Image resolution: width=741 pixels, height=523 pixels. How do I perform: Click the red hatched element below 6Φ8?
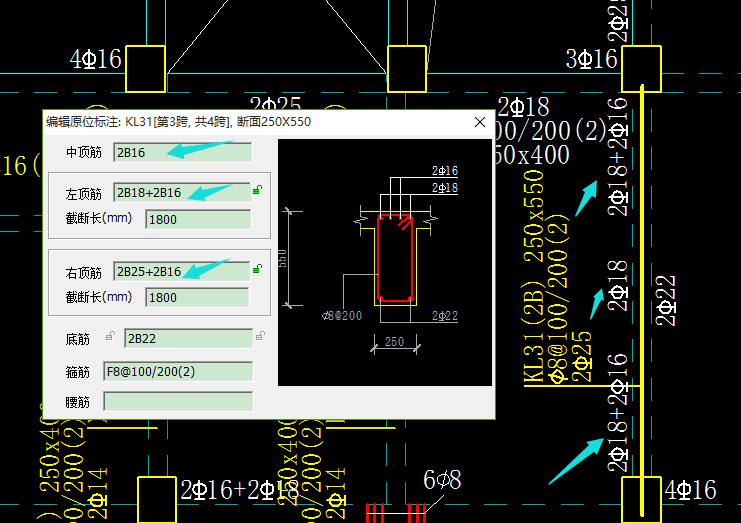tap(396, 513)
